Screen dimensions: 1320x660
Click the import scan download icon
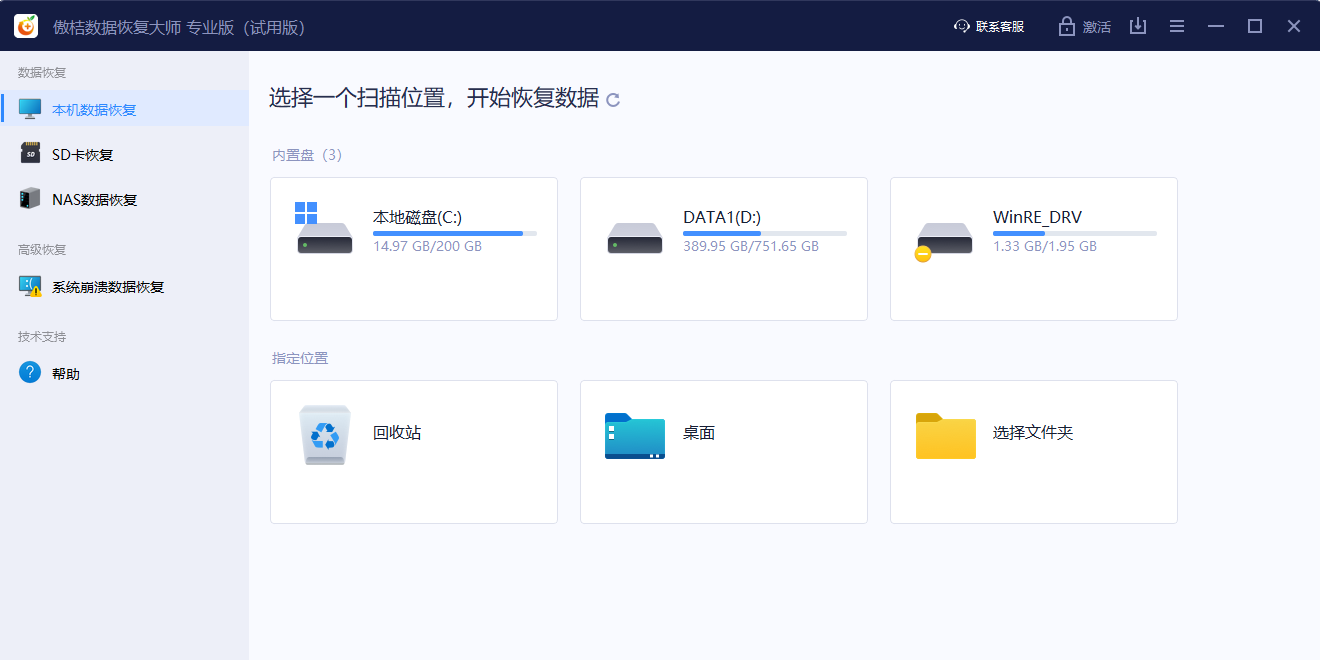coord(1138,26)
